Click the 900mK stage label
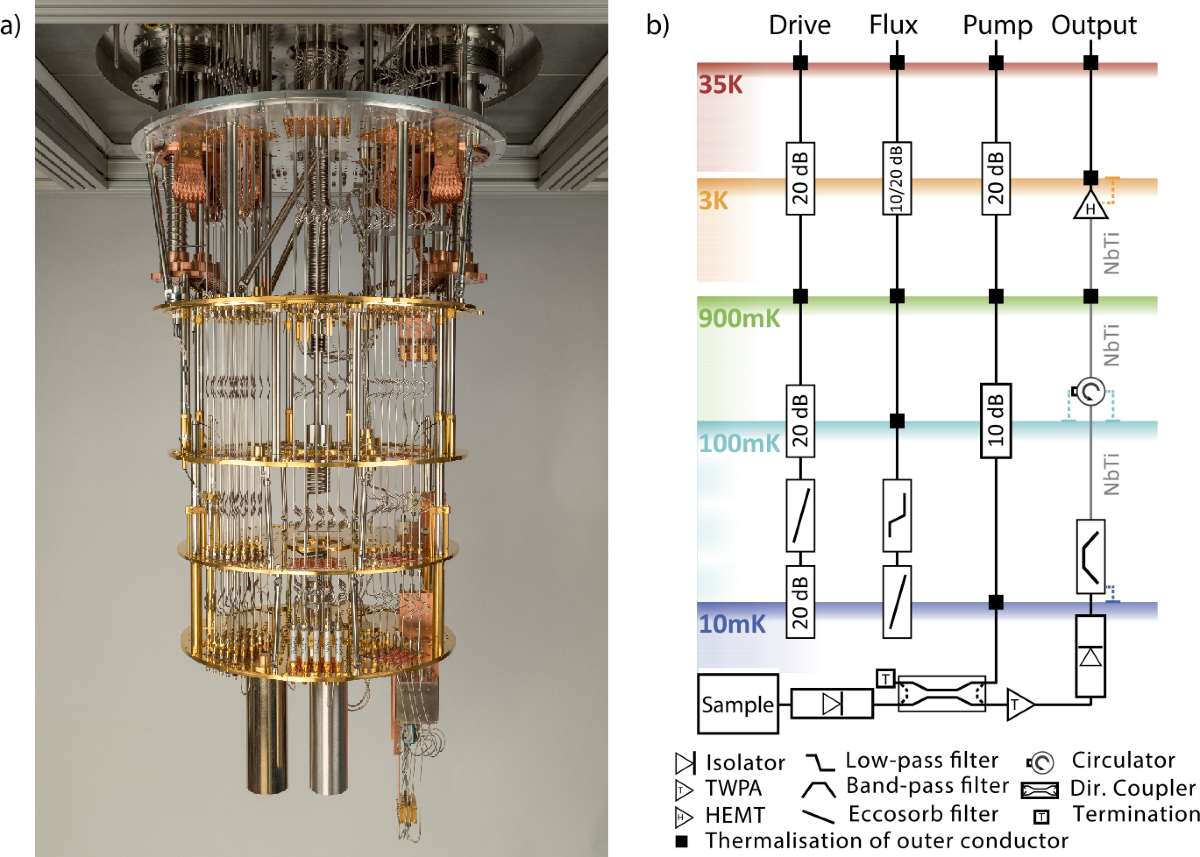The image size is (1200, 857). [735, 318]
